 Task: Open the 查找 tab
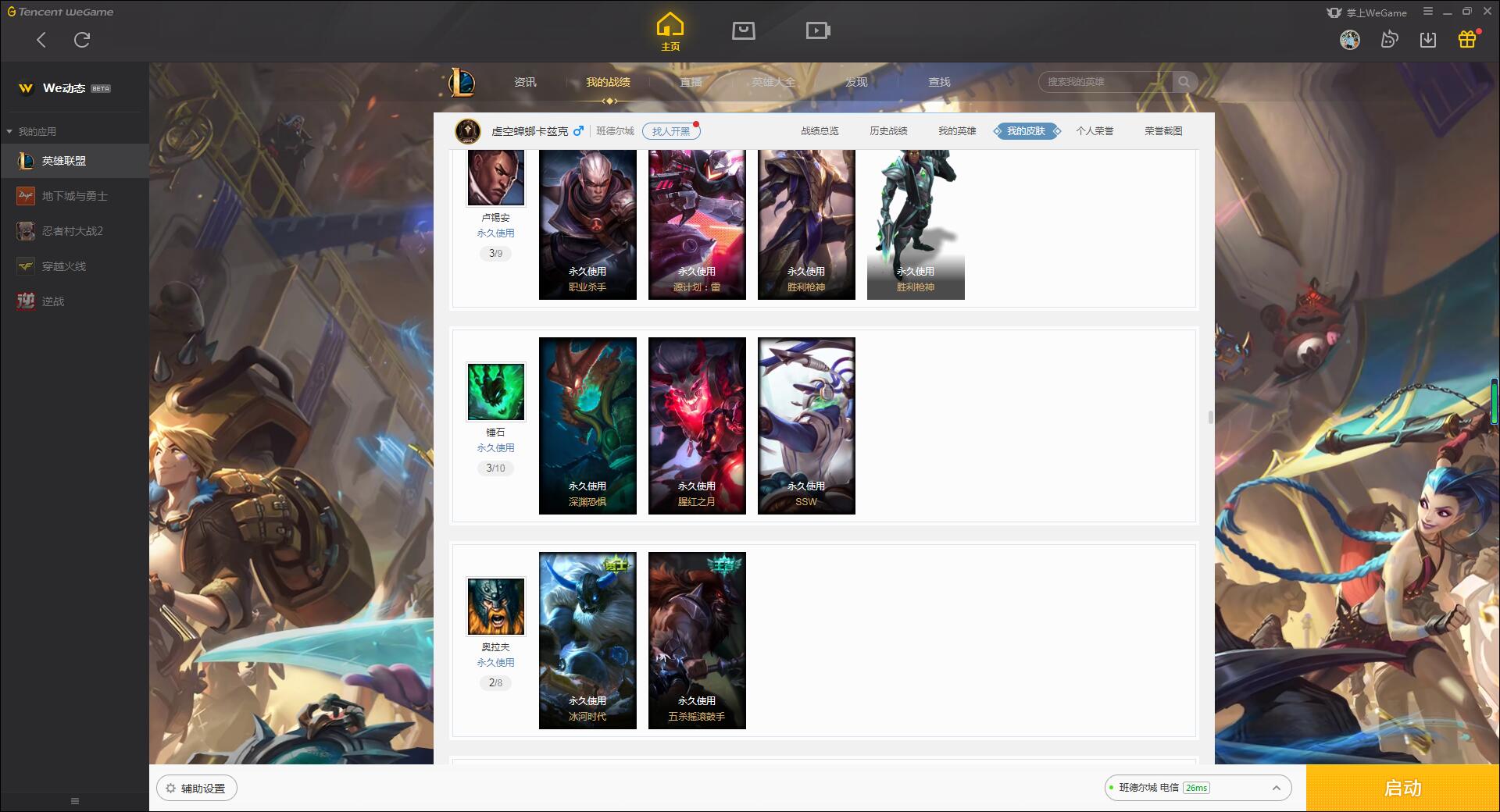939,82
